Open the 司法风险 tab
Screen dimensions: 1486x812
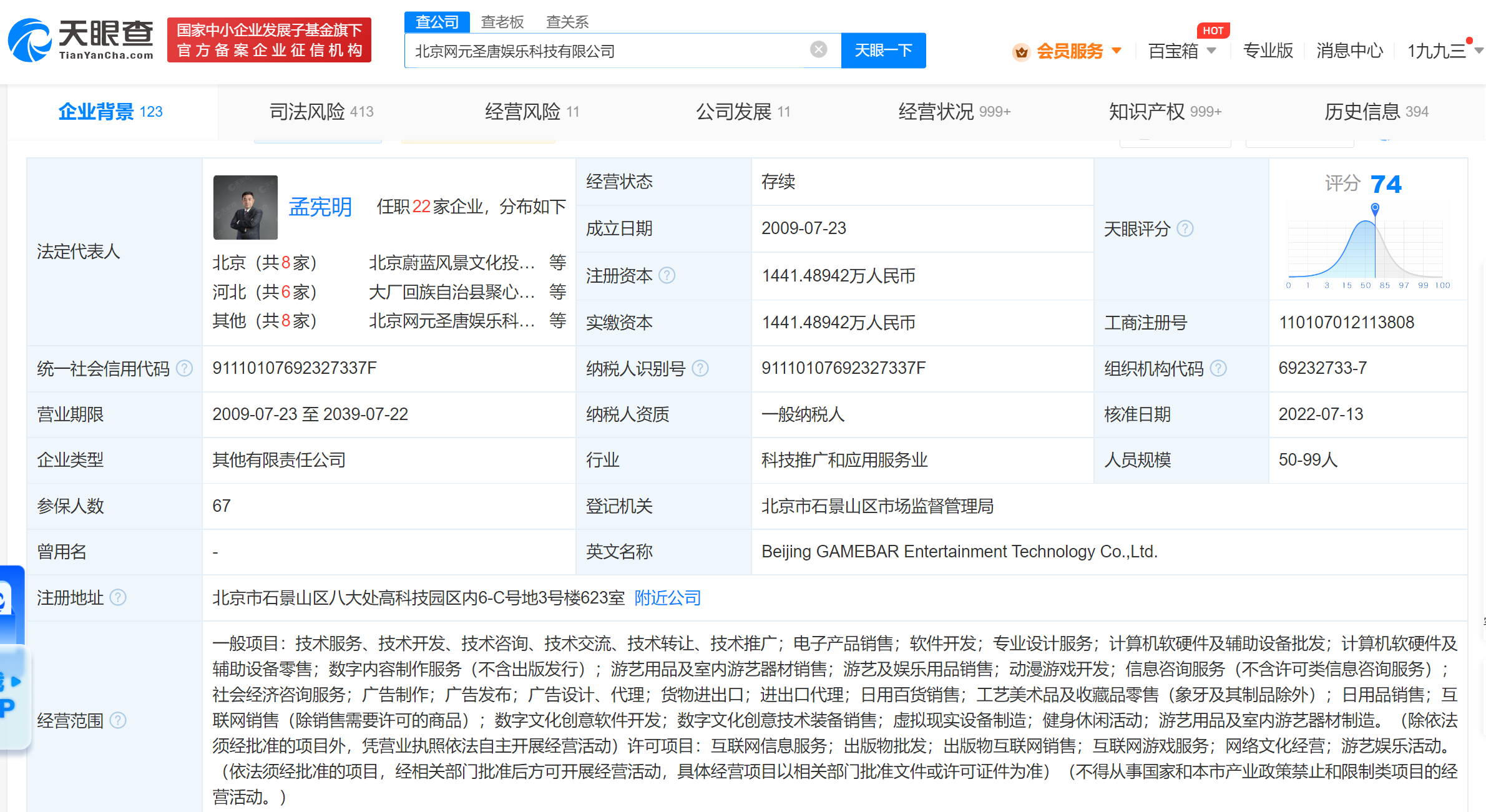point(321,112)
